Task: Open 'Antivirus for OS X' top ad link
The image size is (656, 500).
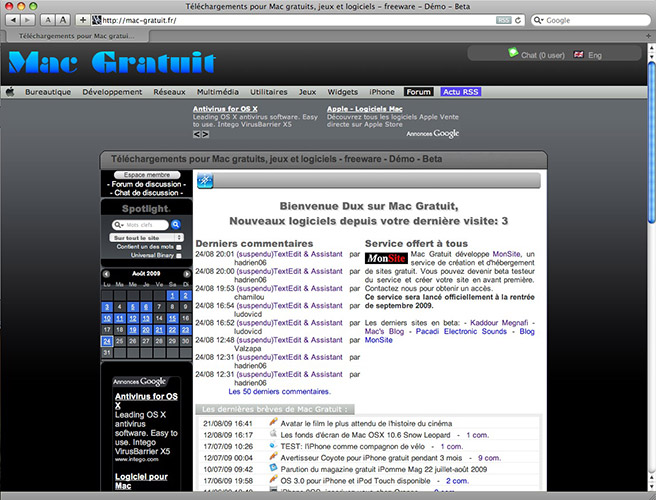Action: point(225,109)
